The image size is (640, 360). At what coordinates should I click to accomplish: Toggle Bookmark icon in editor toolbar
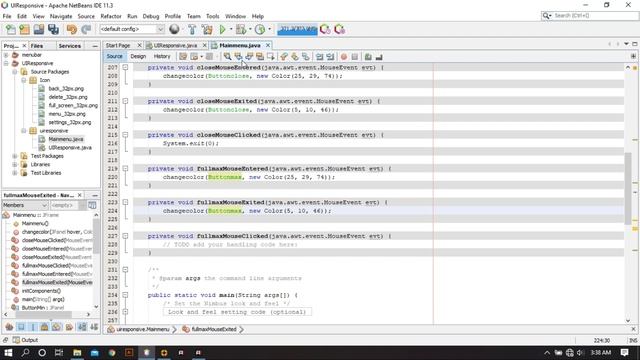coord(305,57)
